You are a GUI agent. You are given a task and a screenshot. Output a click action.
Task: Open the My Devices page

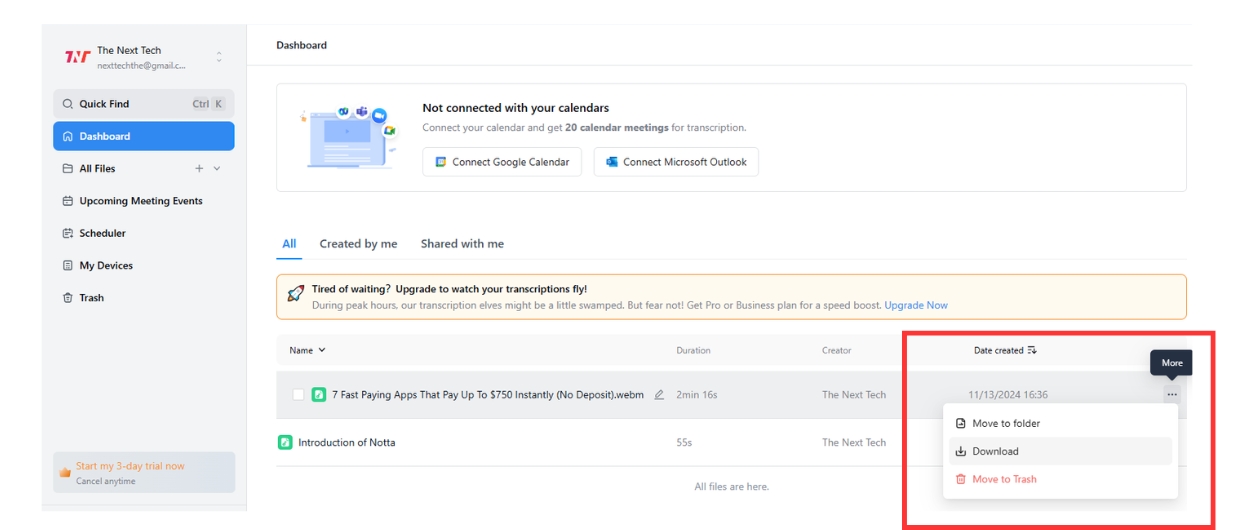[106, 265]
